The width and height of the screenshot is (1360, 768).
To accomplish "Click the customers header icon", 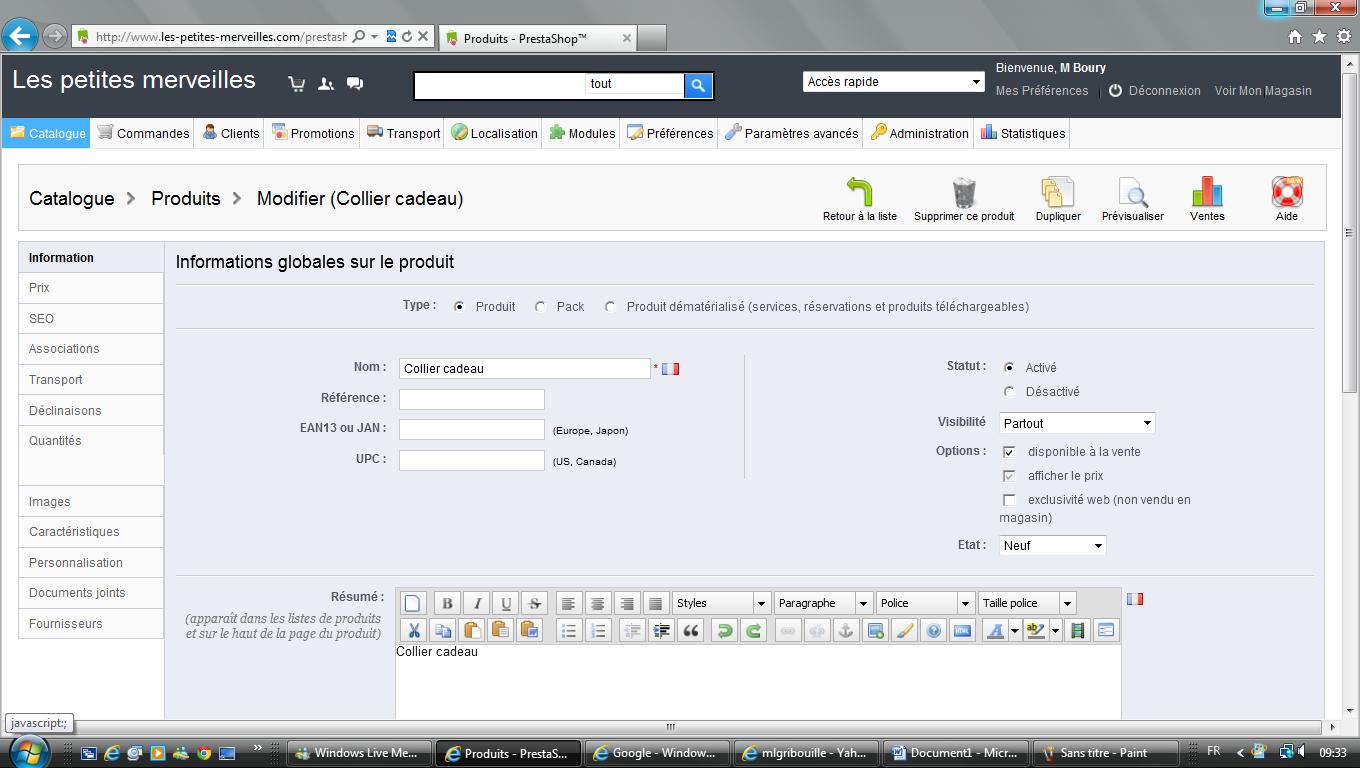I will (326, 84).
